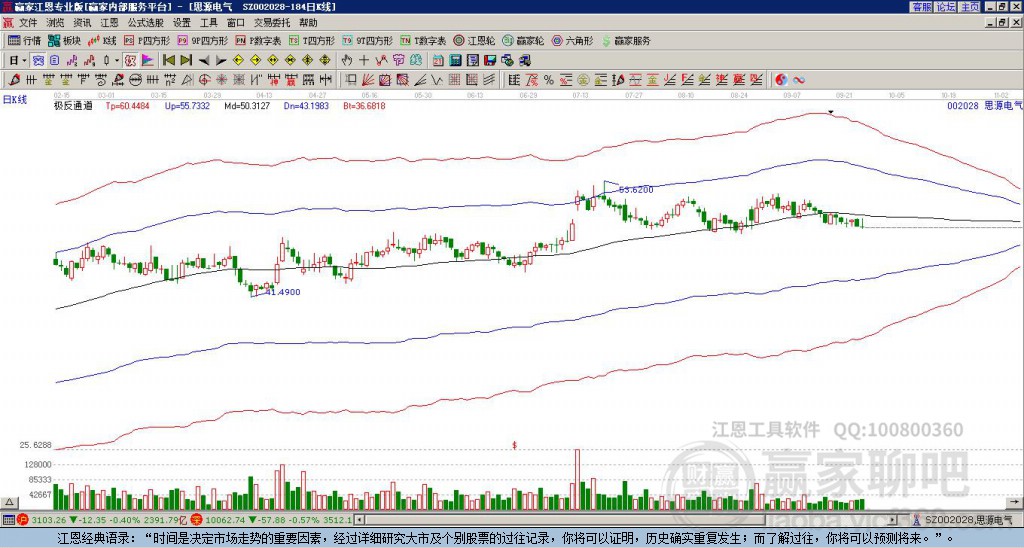Image resolution: width=1024 pixels, height=548 pixels.
Task: Click the yin-yang taiji icon
Action: click(x=781, y=80)
